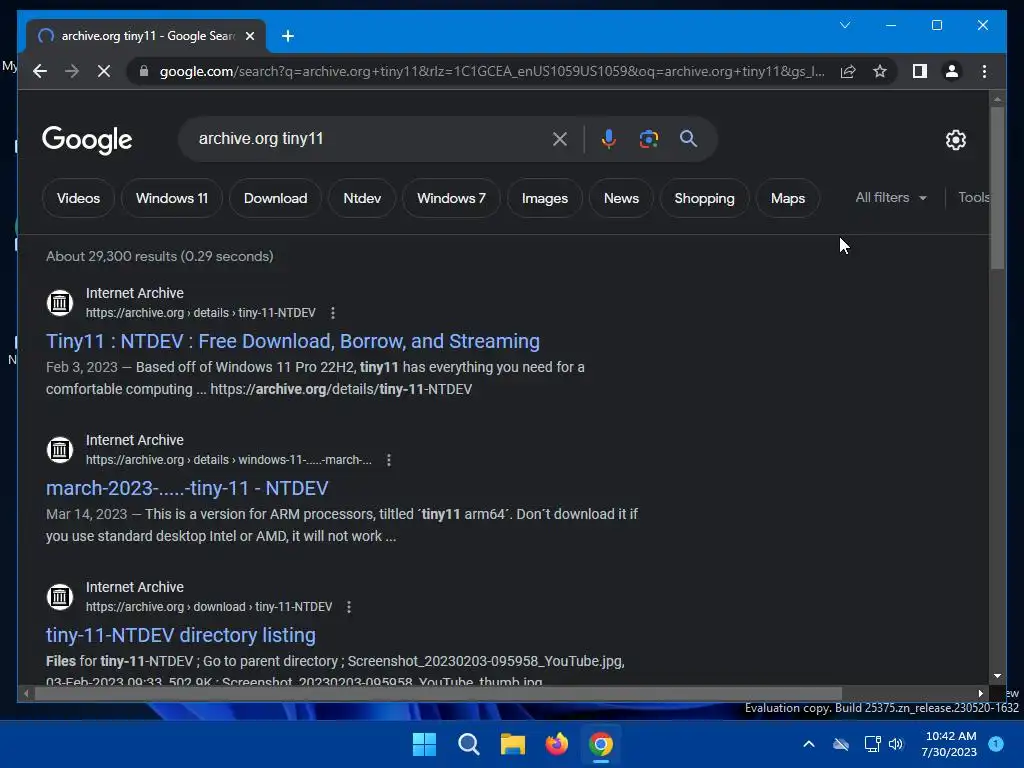Switch to Shopping results
Screen dimensions: 1024x768
pos(704,198)
